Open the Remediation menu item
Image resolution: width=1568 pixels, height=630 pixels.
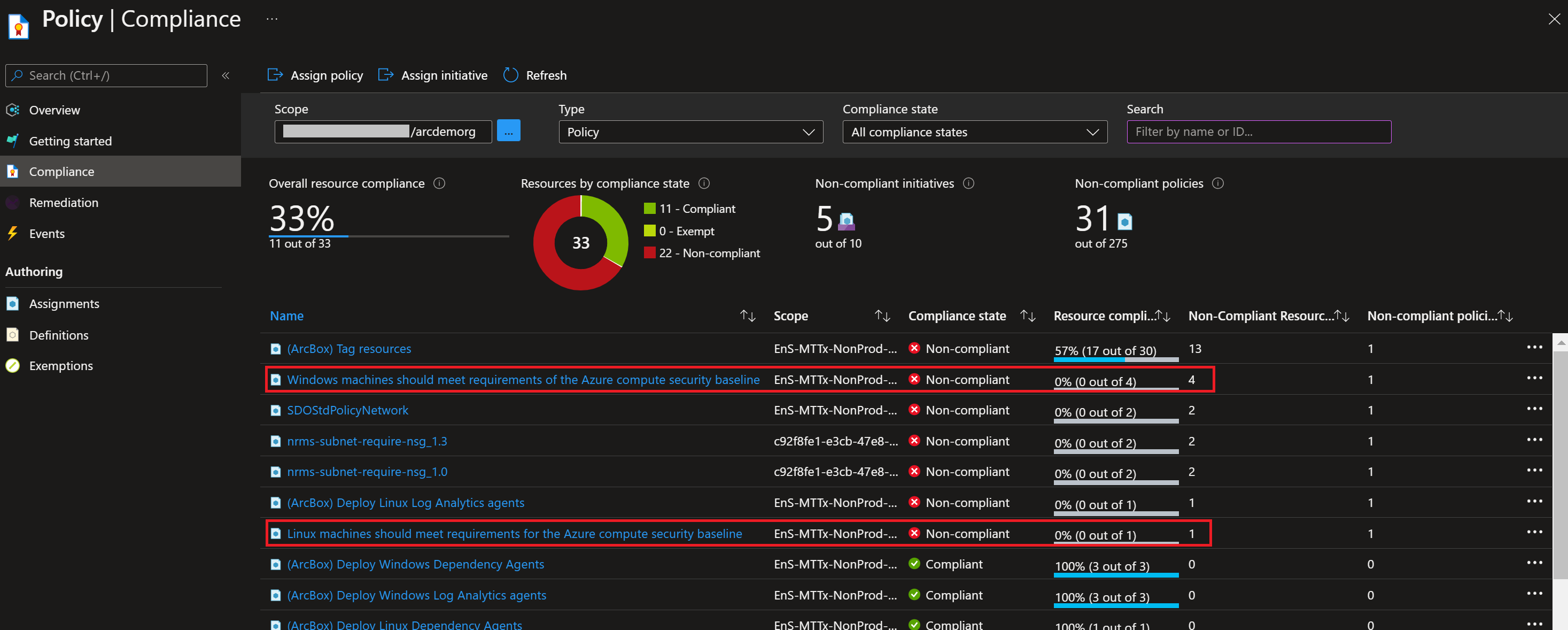coord(63,203)
